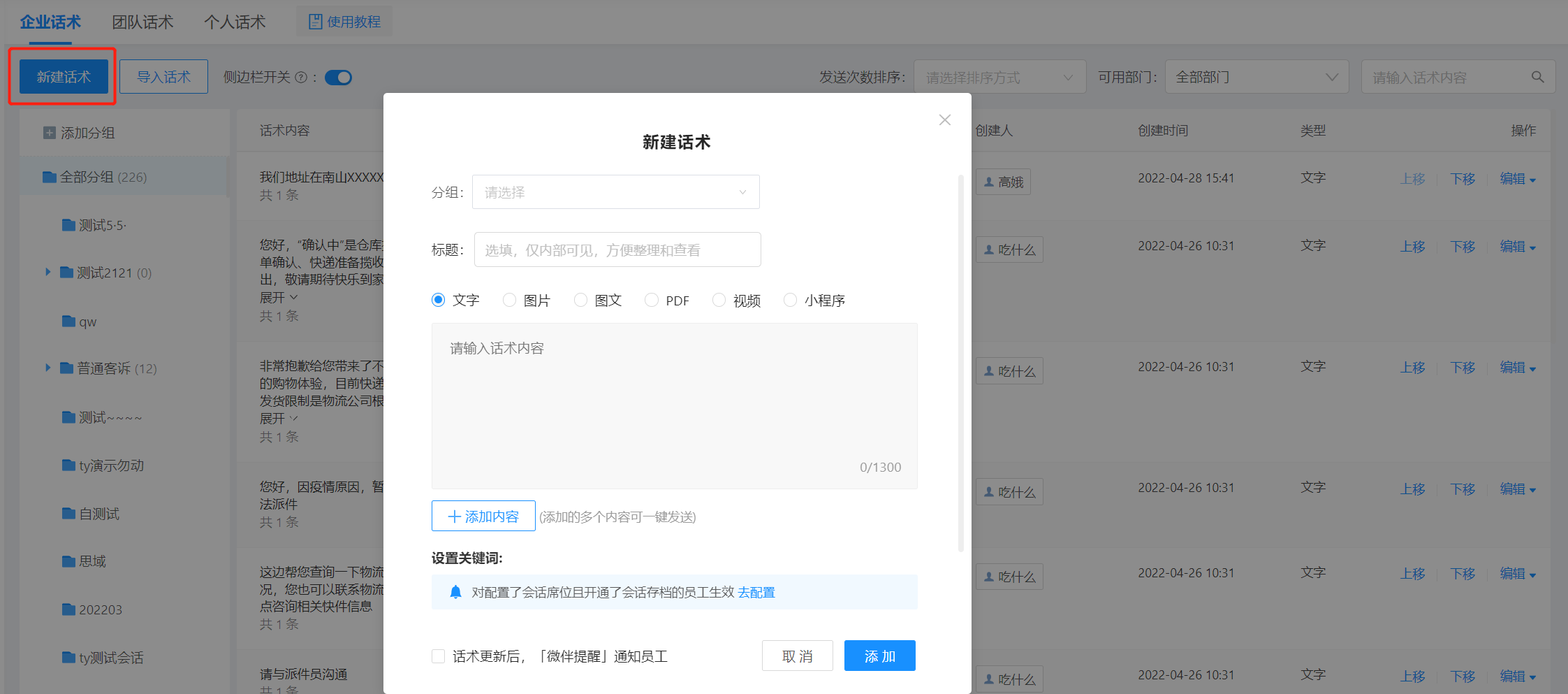Open the 可用部门 全部部门 dropdown
The width and height of the screenshot is (1568, 694).
click(x=1257, y=77)
